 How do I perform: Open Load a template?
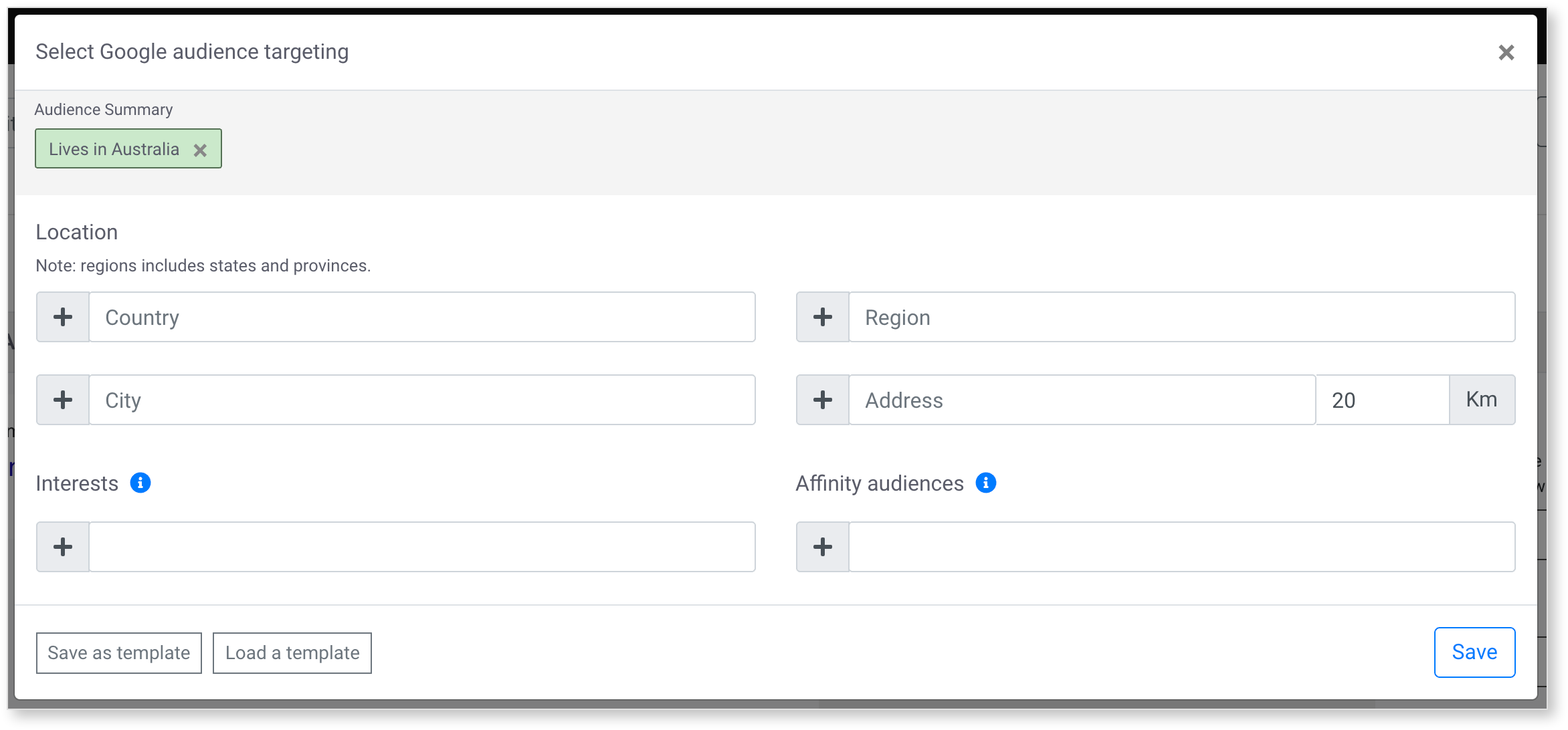pyautogui.click(x=292, y=653)
